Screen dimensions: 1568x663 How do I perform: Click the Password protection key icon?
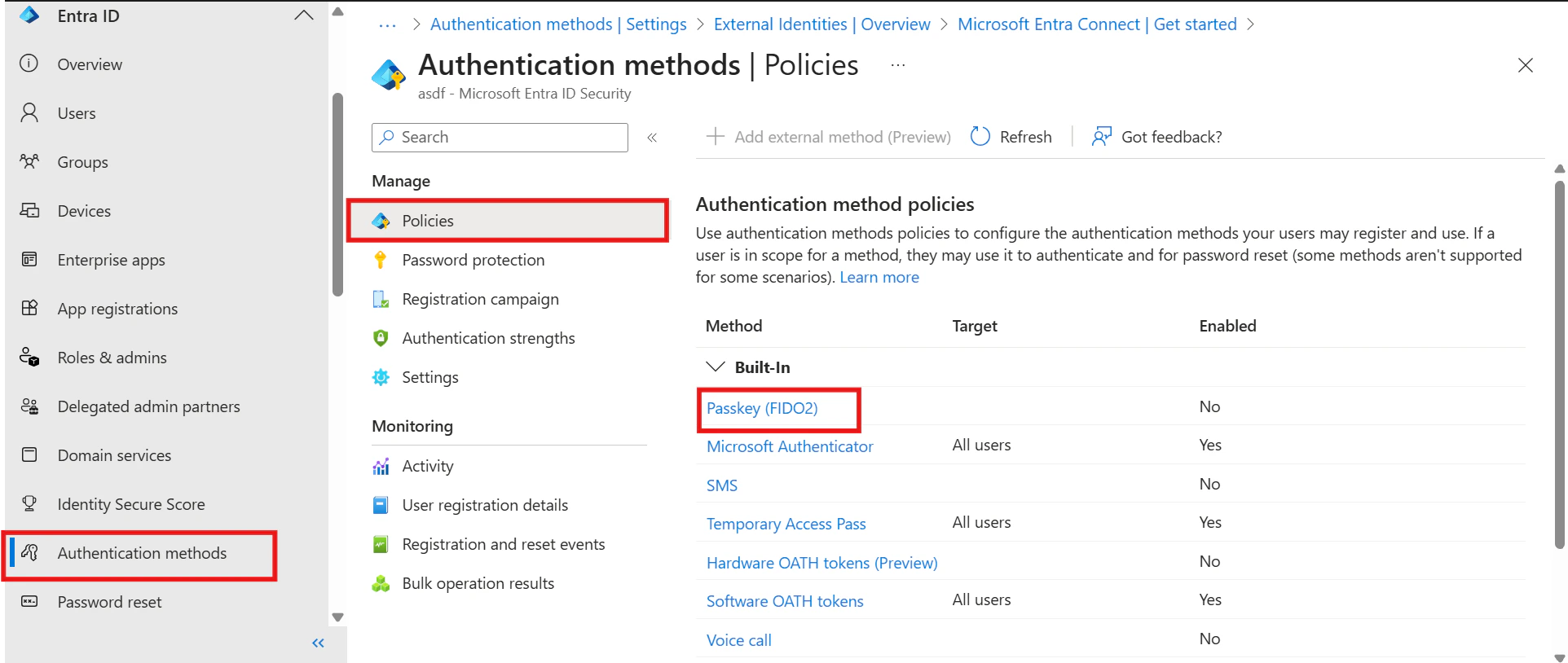point(381,260)
